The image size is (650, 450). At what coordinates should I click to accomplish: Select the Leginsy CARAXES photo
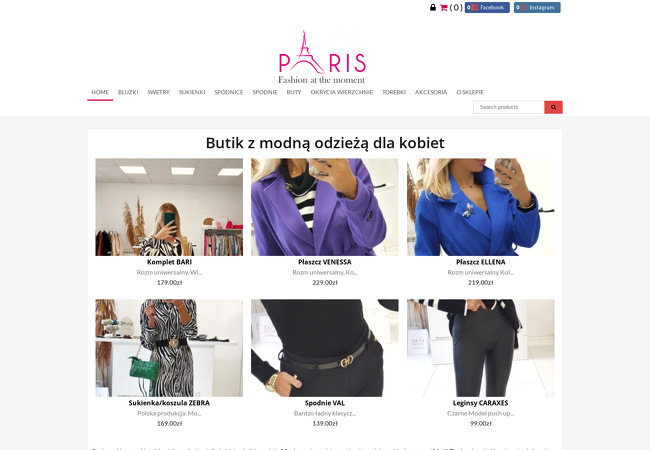[x=480, y=348]
